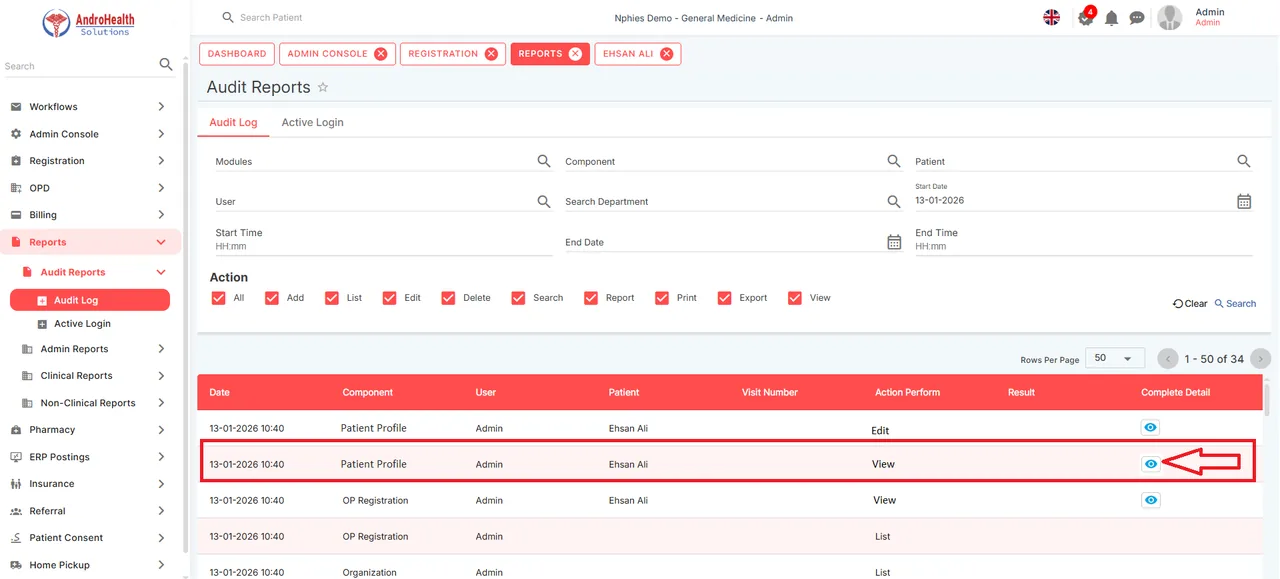View complete detail for the OP Registration View row
Image resolution: width=1280 pixels, height=579 pixels.
(1151, 500)
